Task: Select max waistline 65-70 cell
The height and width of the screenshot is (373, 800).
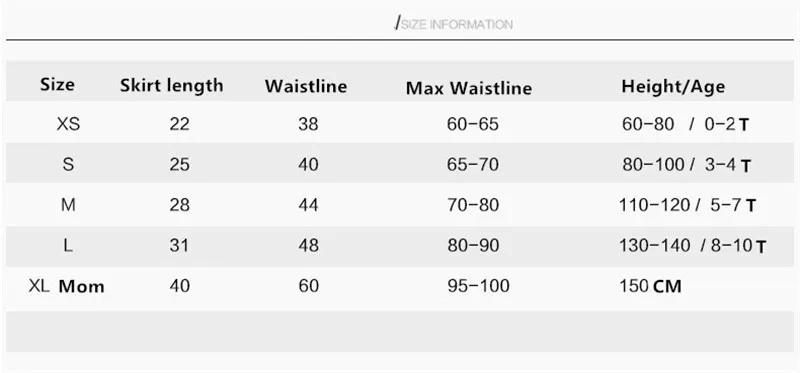Action: (x=472, y=164)
